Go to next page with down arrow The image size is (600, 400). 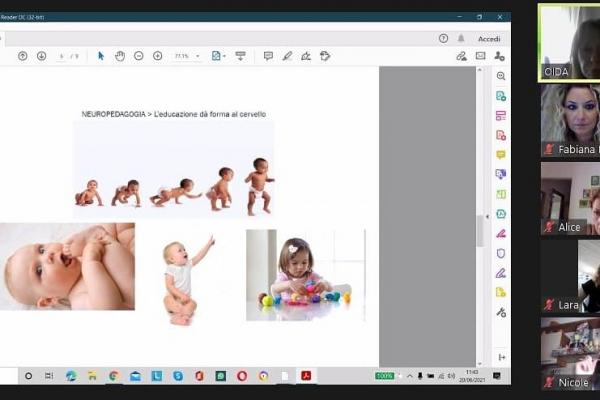point(41,56)
